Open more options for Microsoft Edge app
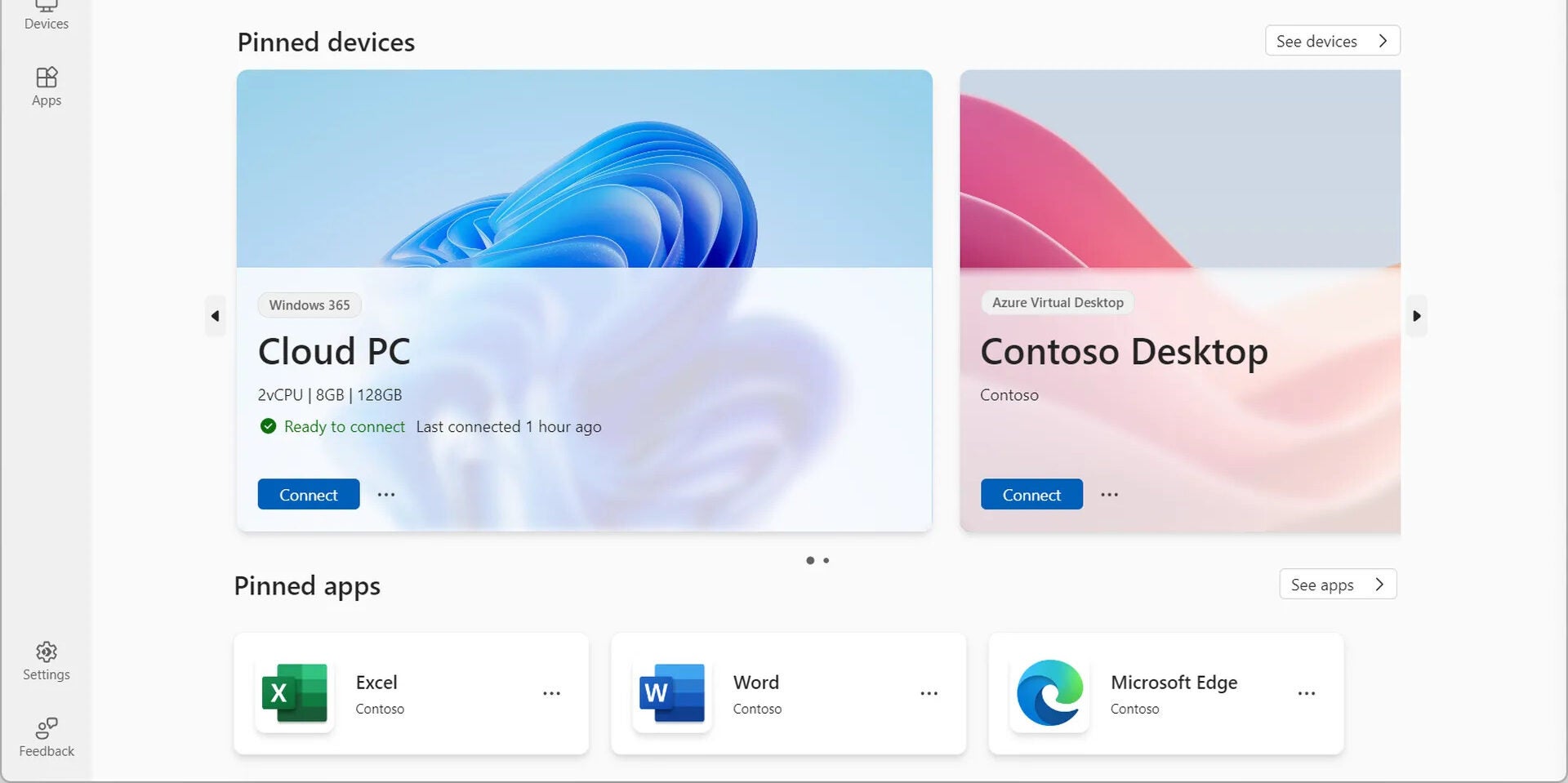The image size is (1568, 783). click(x=1307, y=693)
